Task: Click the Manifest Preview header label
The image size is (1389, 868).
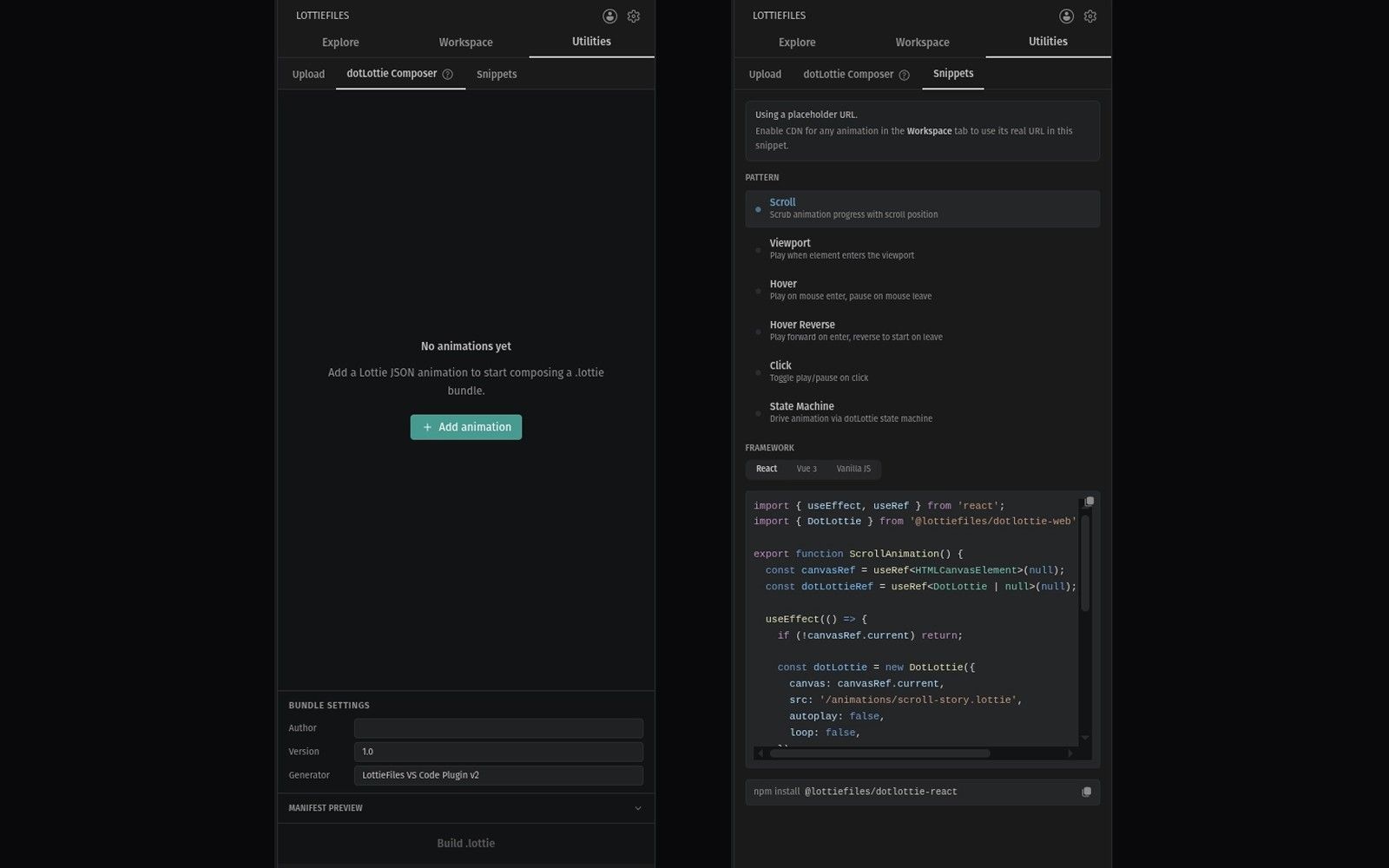Action: click(326, 808)
